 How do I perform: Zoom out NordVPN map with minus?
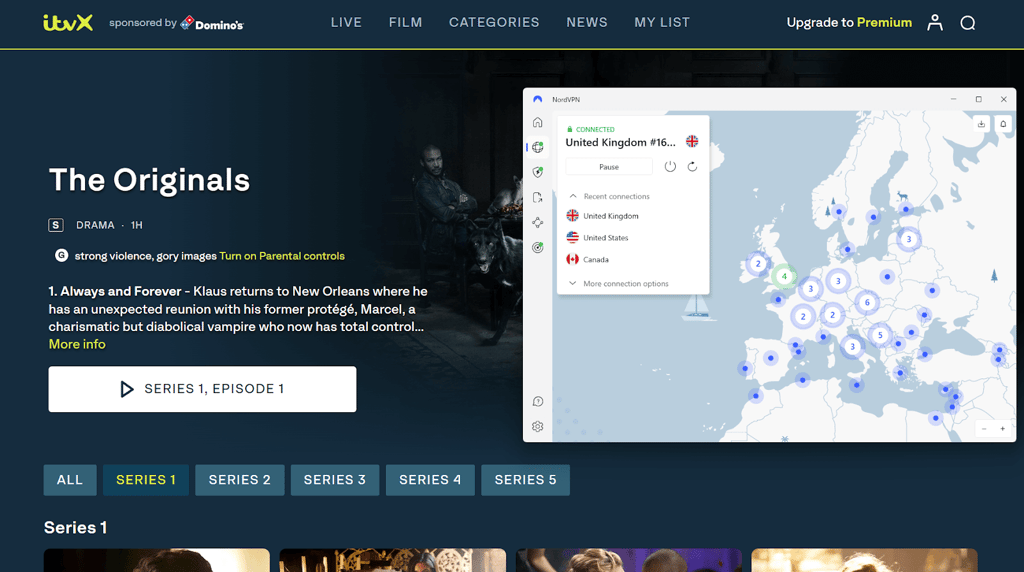pos(984,429)
